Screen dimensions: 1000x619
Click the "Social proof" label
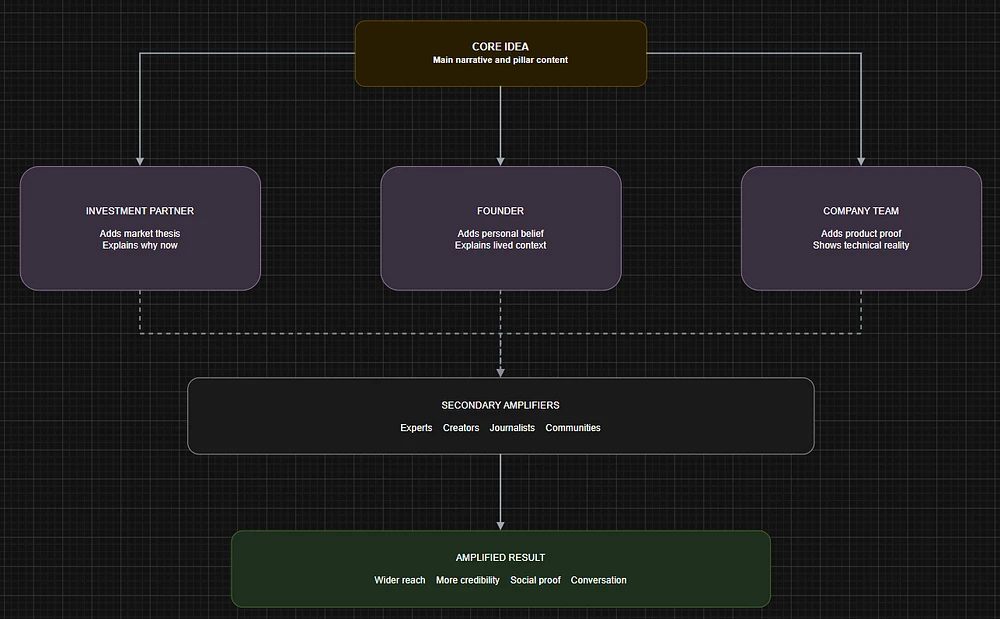[535, 580]
